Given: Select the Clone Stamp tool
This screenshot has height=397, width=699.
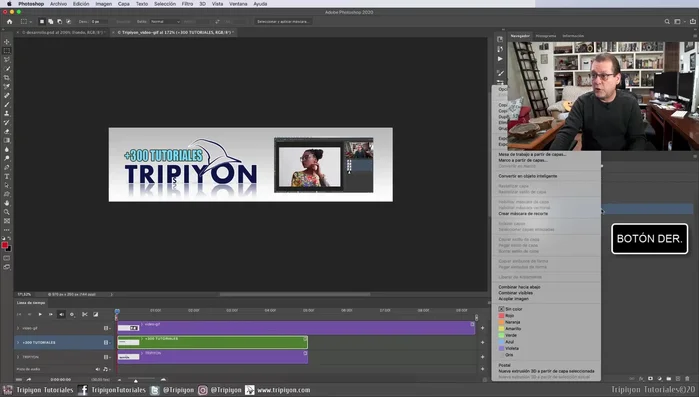Looking at the screenshot, I should point(7,114).
